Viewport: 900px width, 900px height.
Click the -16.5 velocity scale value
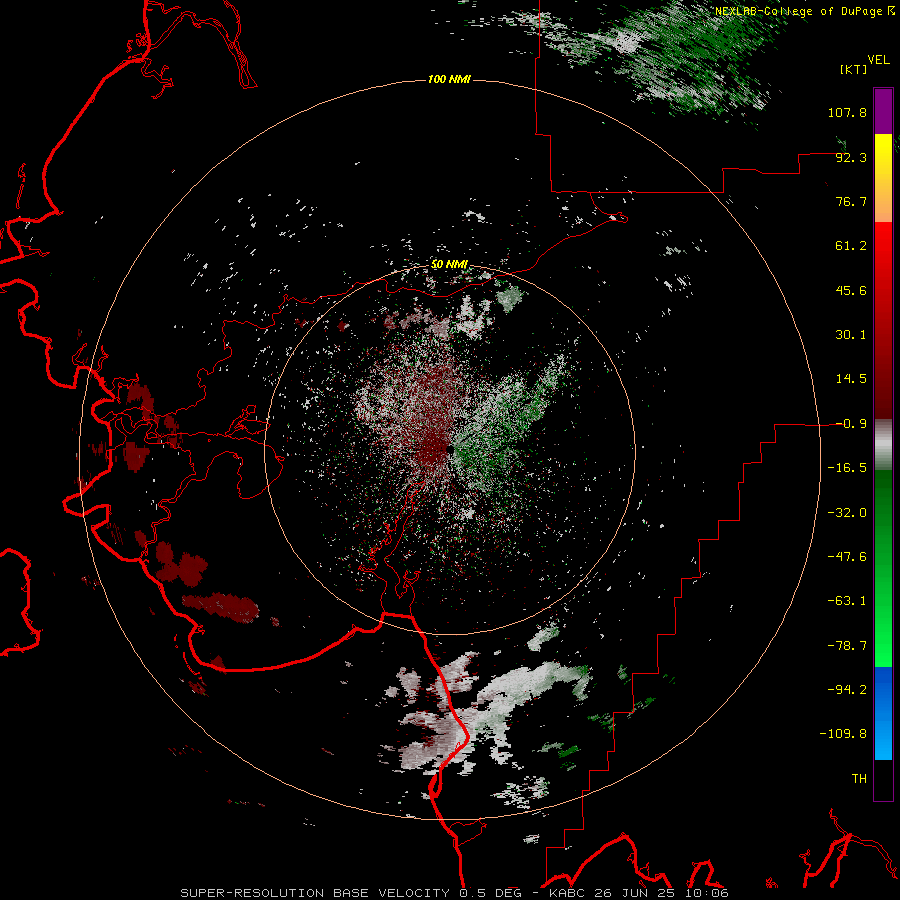(847, 468)
